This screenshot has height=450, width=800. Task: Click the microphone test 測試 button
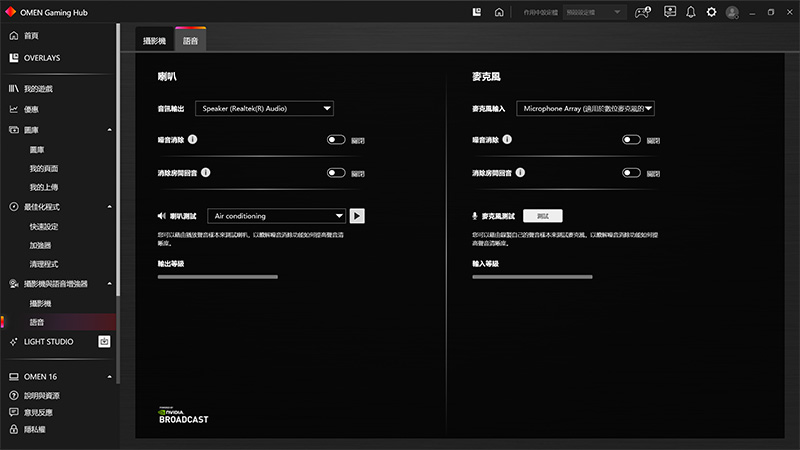543,216
